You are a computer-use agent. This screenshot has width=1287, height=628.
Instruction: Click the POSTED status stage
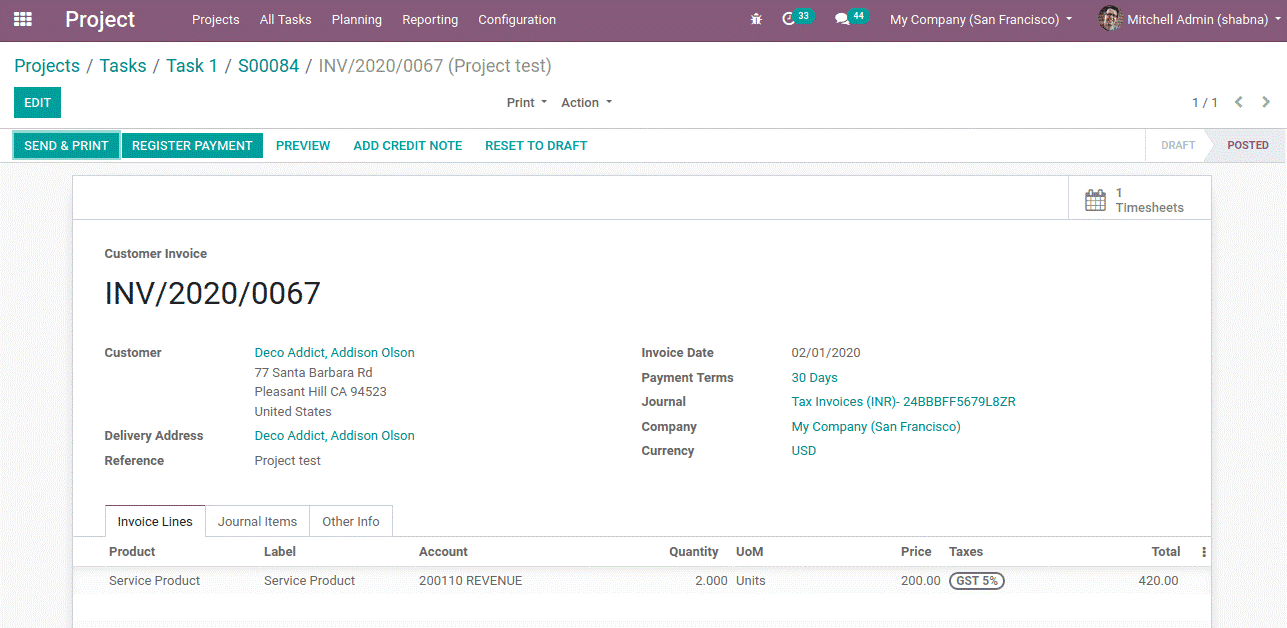click(x=1247, y=145)
